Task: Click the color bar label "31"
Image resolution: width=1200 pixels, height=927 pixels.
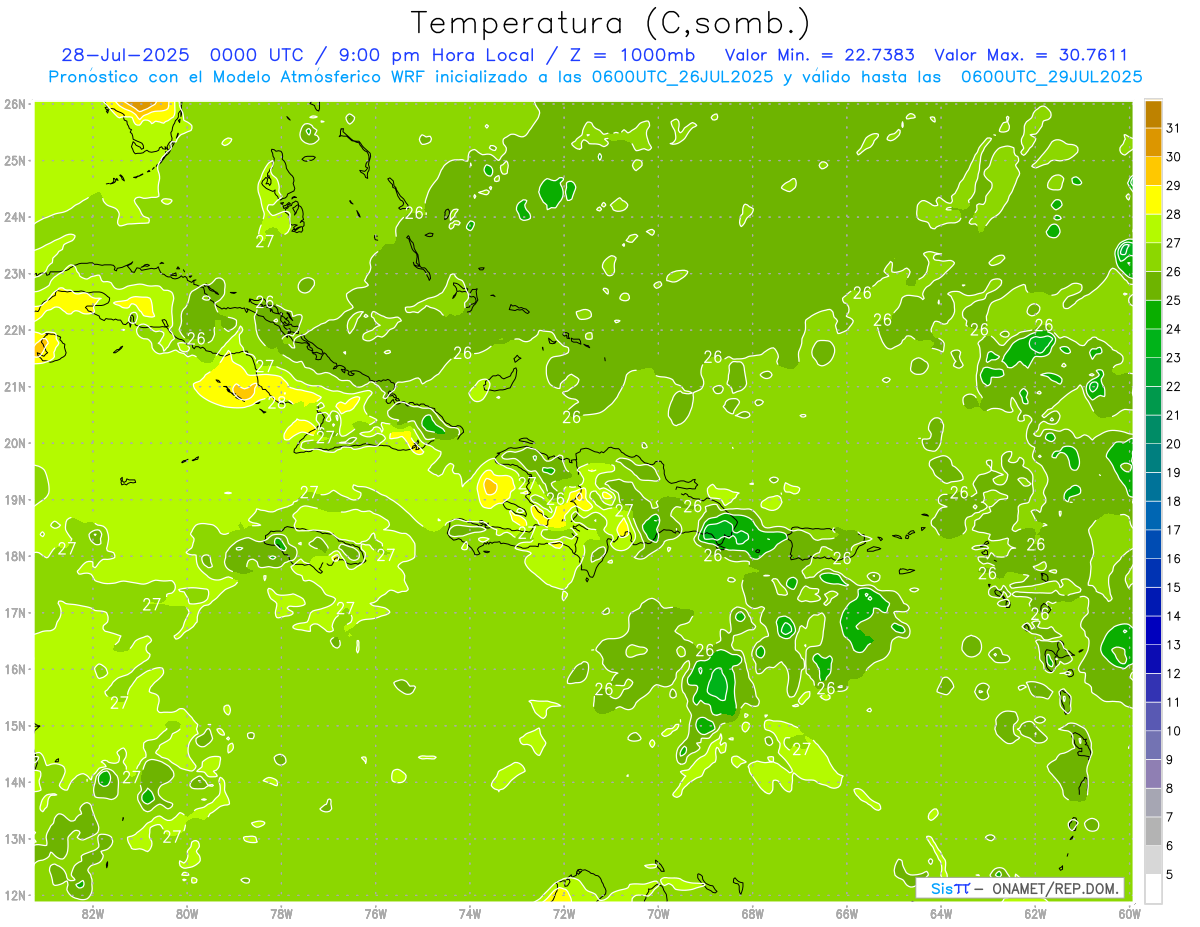Action: click(1173, 127)
